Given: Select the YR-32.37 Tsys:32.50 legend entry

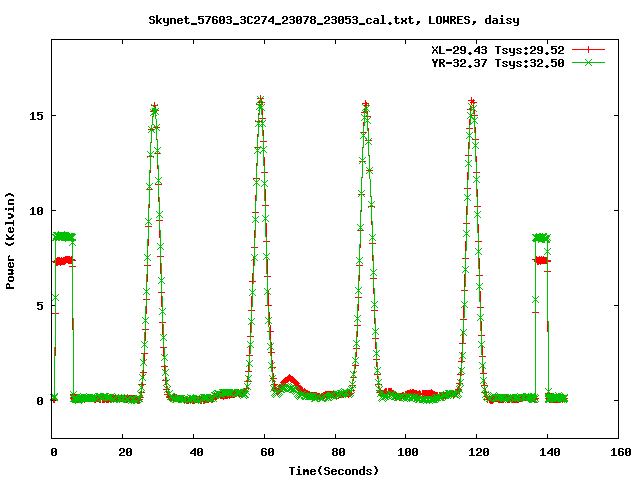Looking at the screenshot, I should pos(498,63).
